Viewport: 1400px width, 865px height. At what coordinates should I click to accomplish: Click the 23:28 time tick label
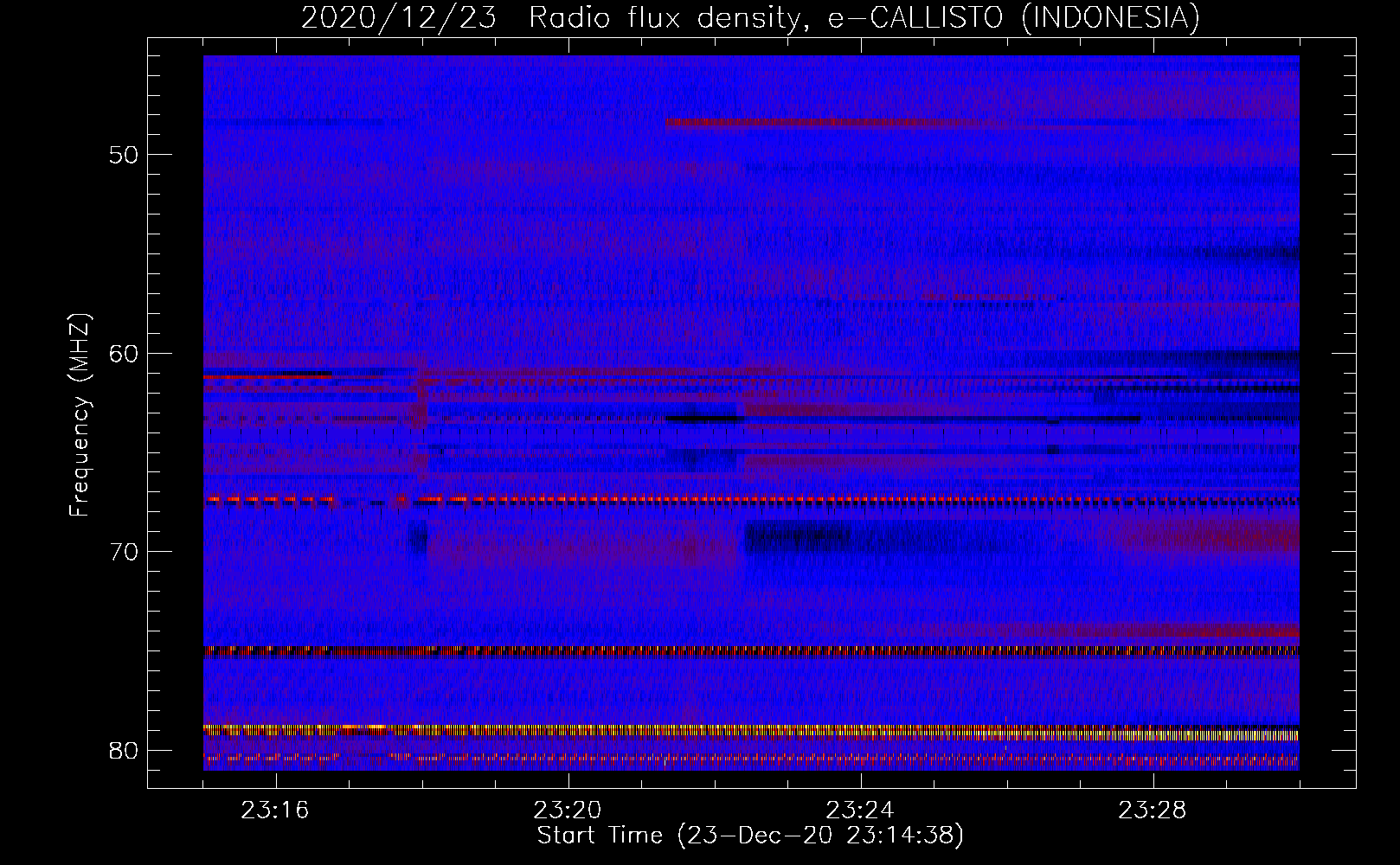(x=1153, y=811)
